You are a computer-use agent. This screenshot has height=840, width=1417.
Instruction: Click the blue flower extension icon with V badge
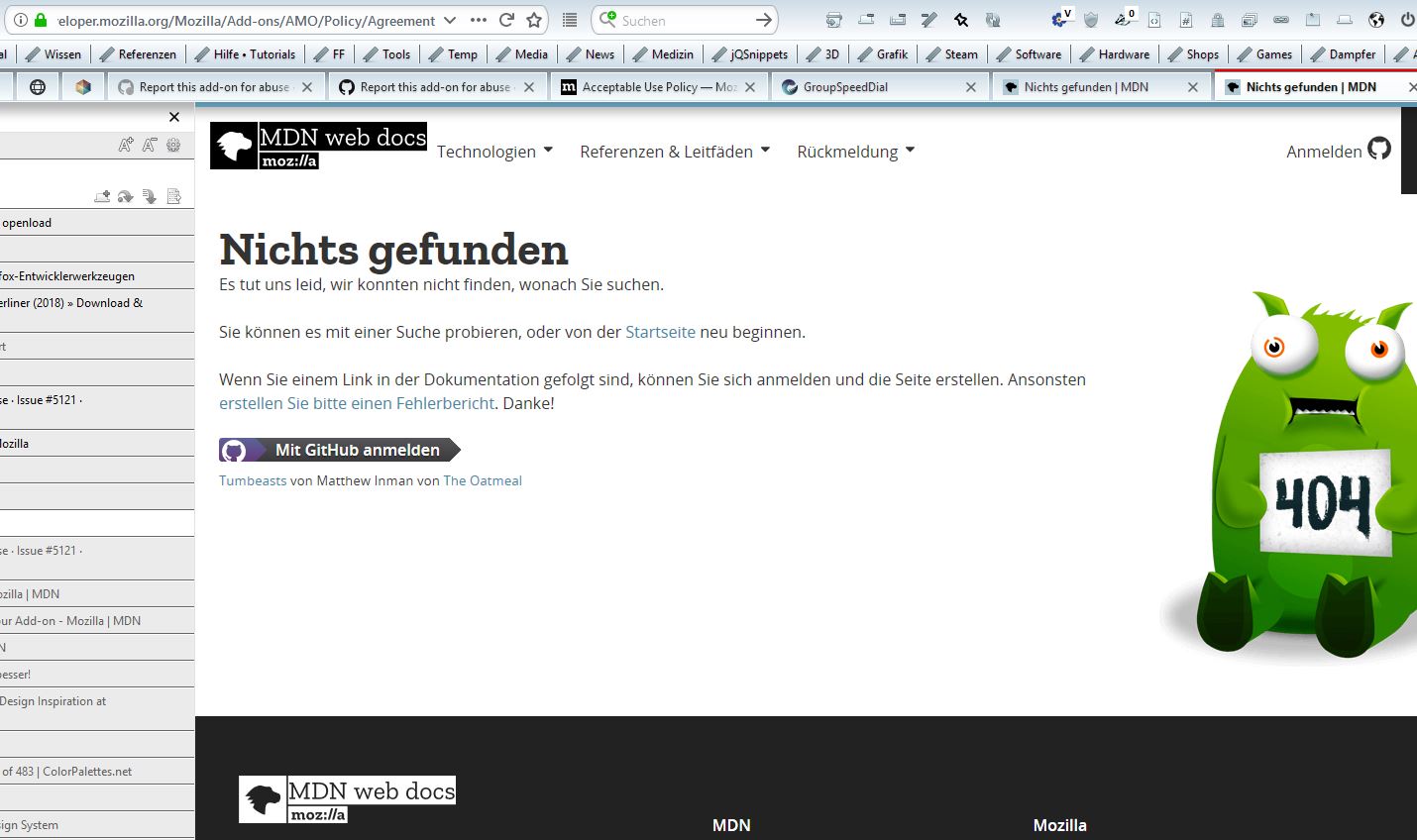[1059, 19]
